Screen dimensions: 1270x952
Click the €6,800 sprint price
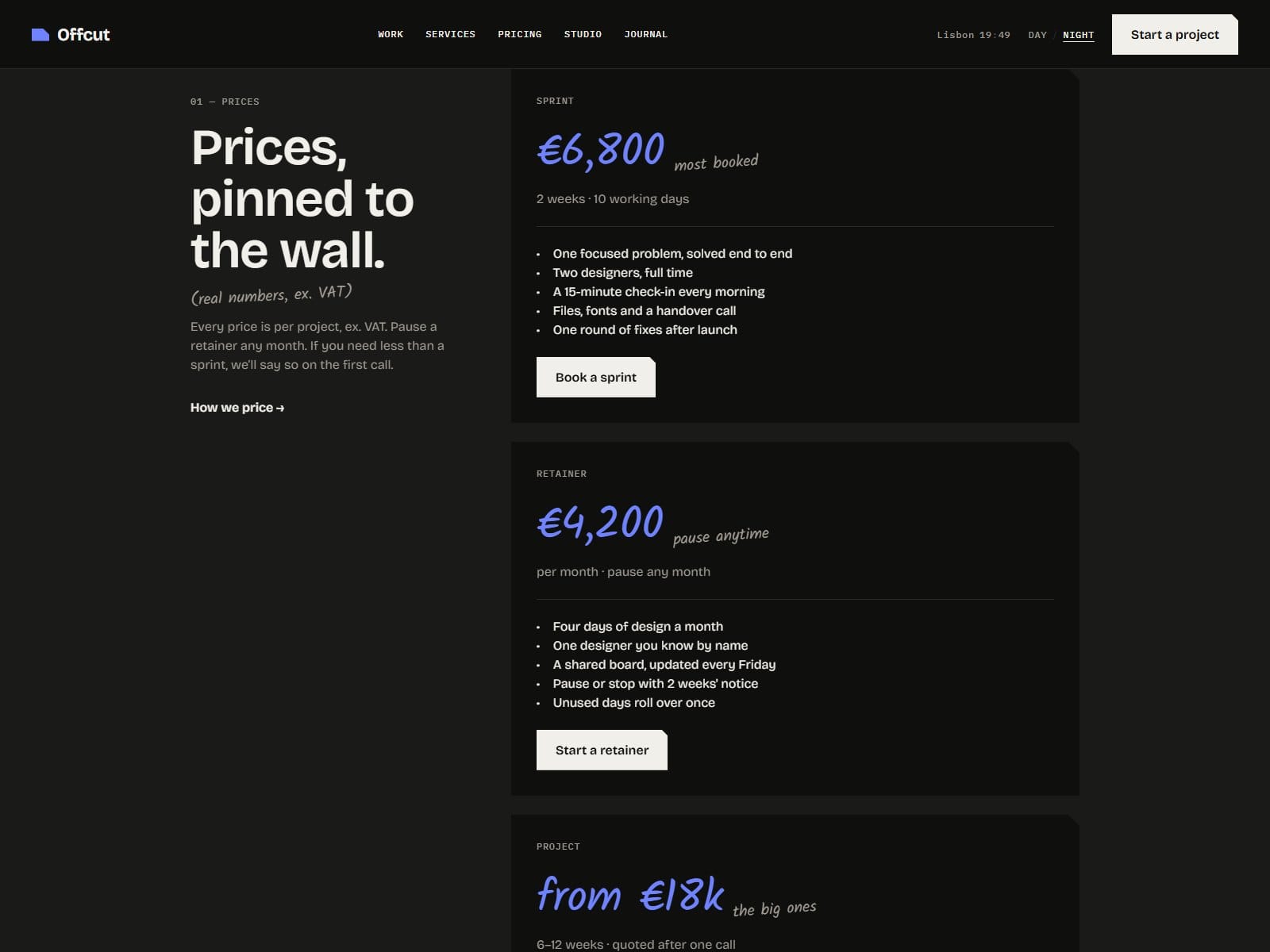point(601,150)
